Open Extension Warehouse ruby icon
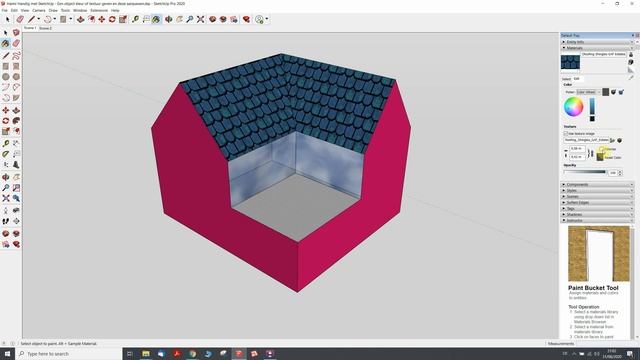Image resolution: width=640 pixels, height=360 pixels. click(246, 19)
